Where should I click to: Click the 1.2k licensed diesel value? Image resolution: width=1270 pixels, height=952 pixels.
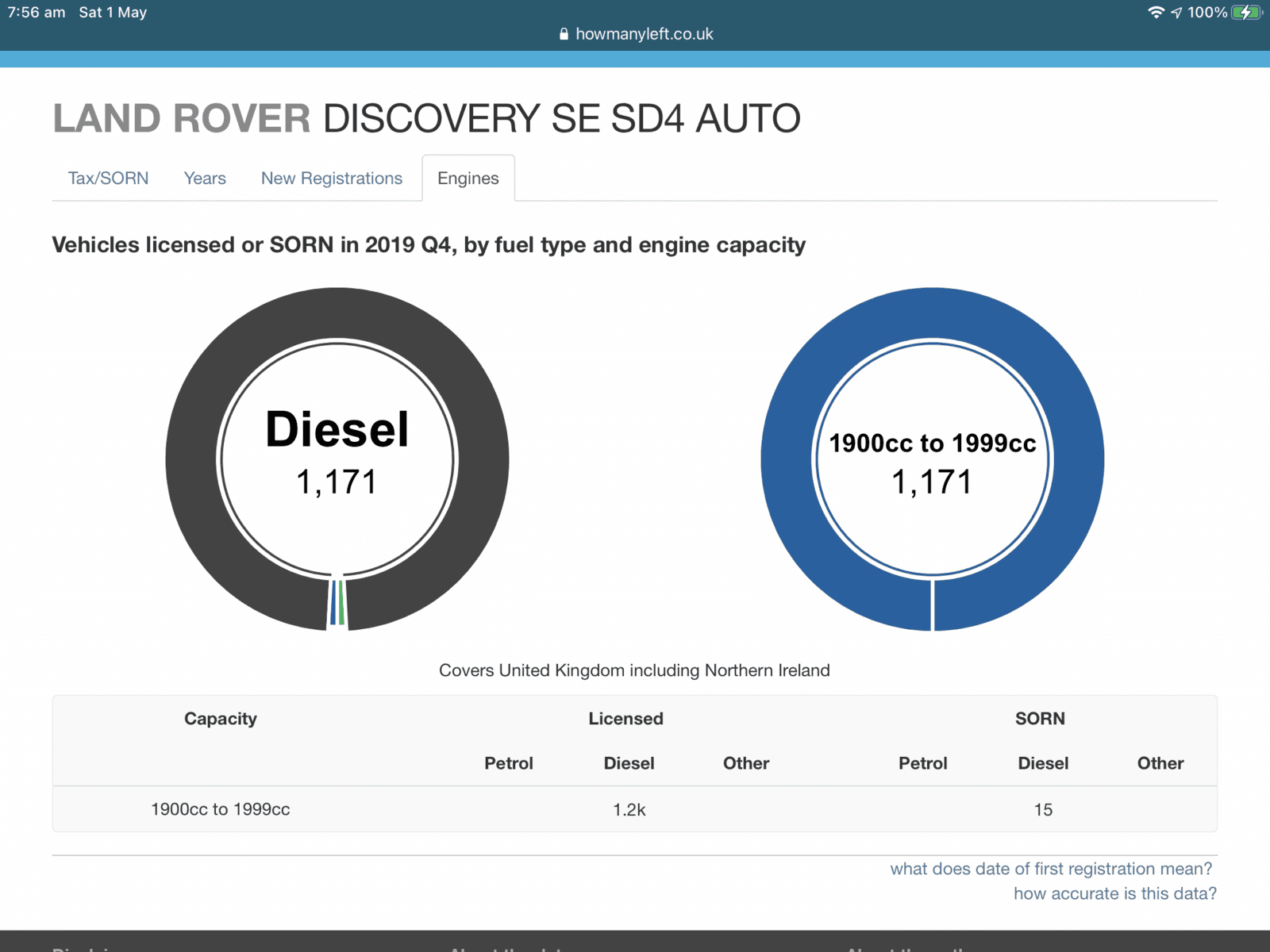pyautogui.click(x=629, y=810)
